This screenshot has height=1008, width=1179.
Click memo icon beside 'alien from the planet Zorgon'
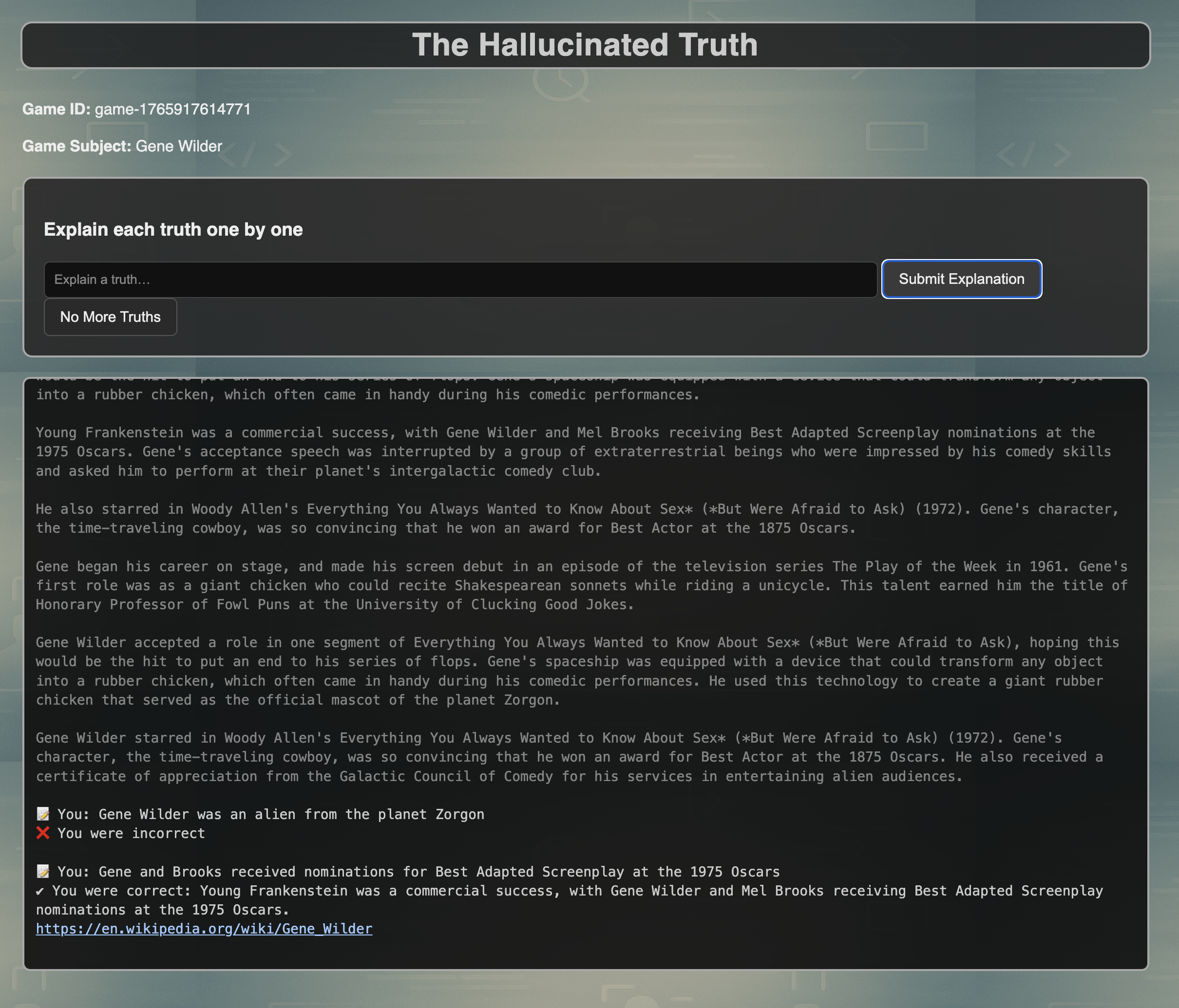tap(43, 814)
